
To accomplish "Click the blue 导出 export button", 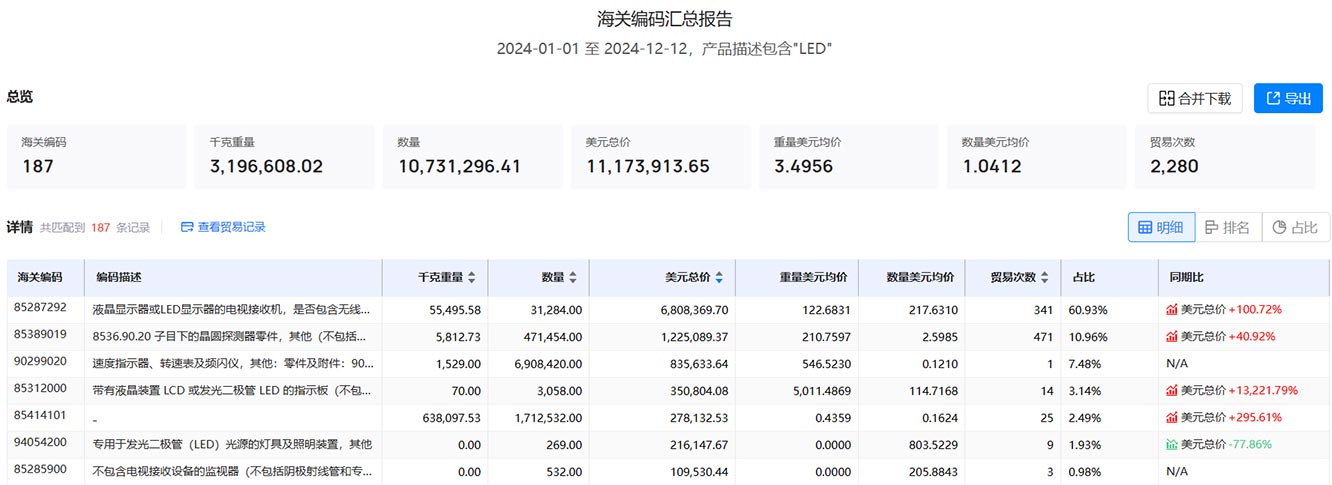I will click(1288, 98).
